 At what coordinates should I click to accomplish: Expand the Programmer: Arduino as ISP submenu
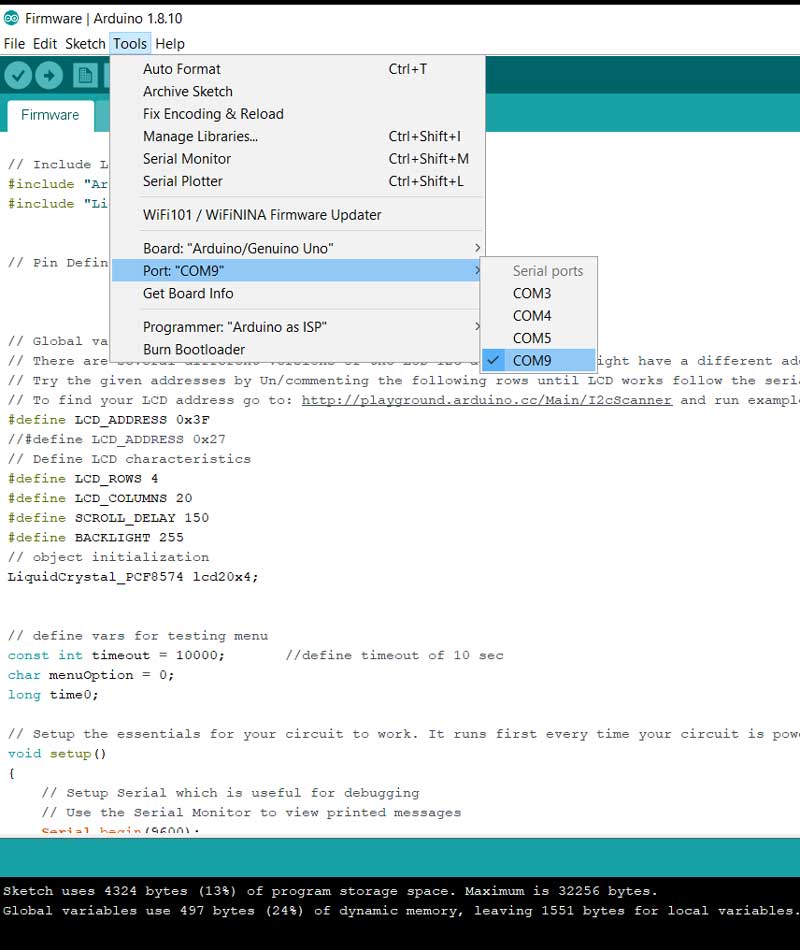click(x=298, y=327)
